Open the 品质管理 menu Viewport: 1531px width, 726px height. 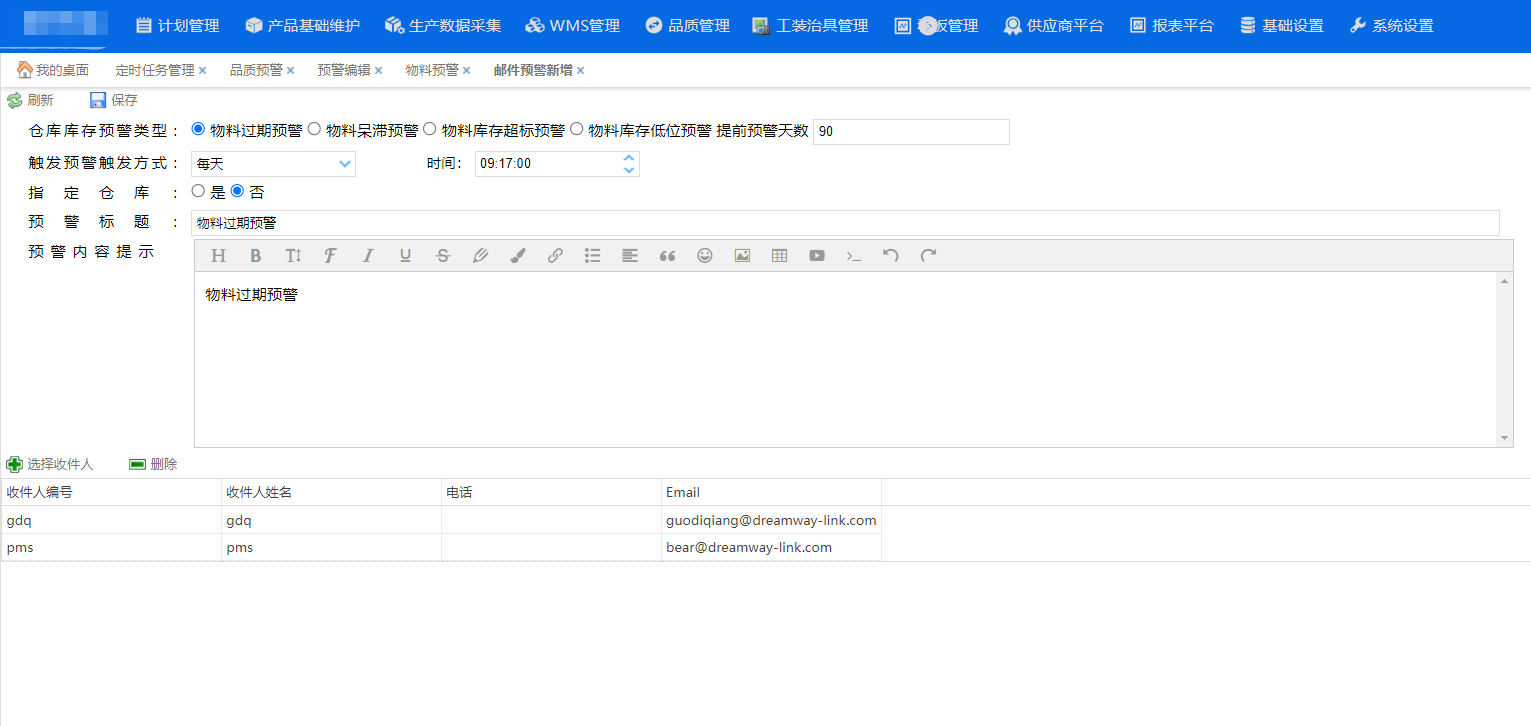[687, 26]
